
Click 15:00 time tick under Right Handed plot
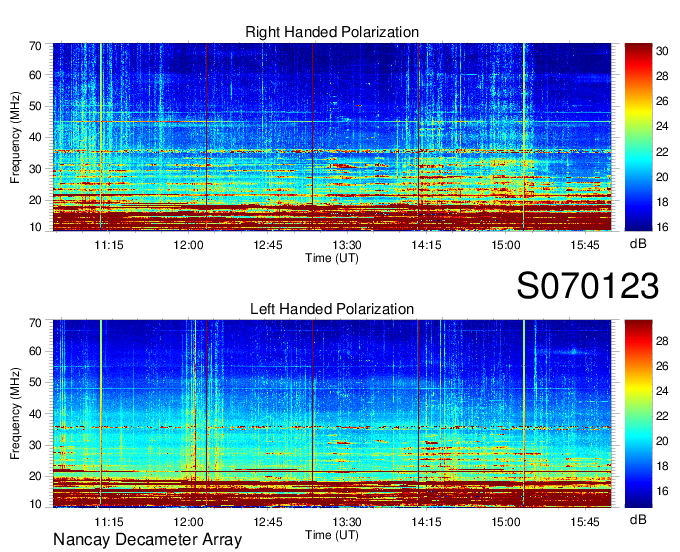pos(506,245)
